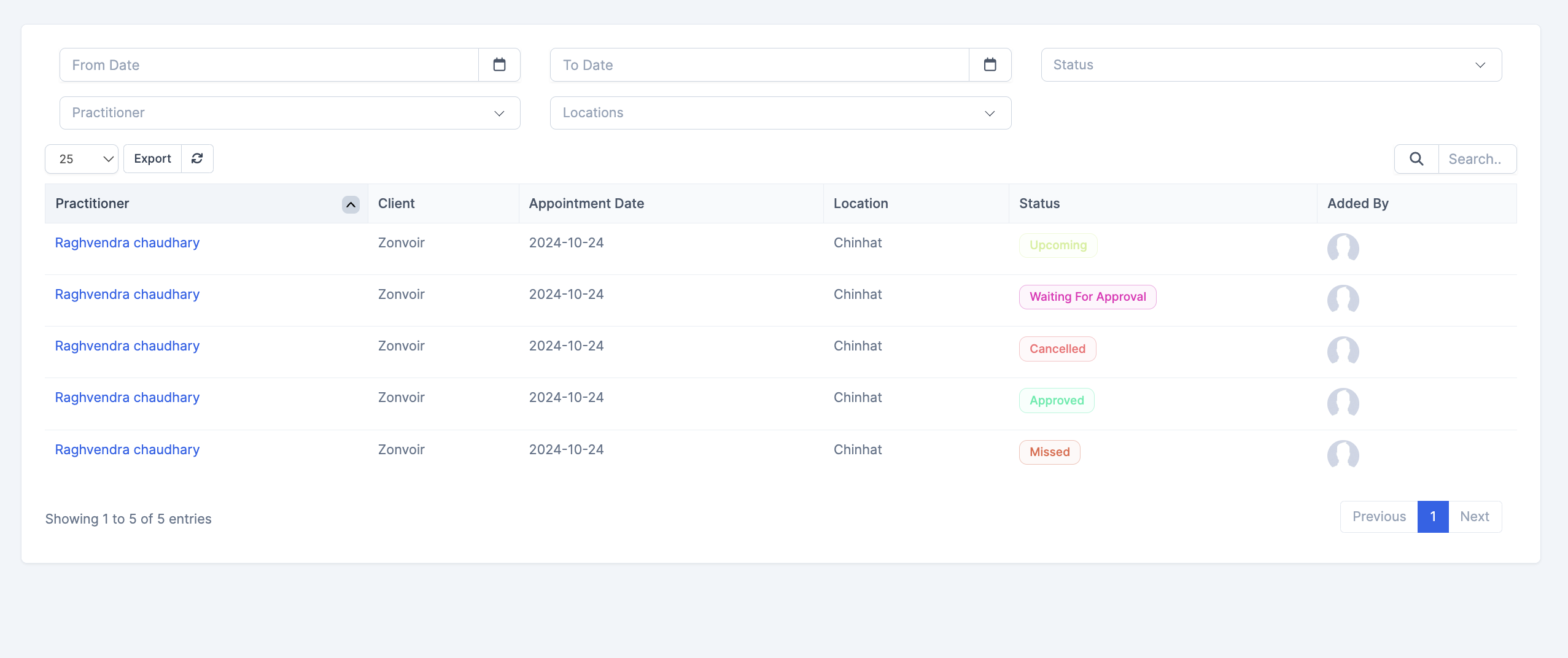Image resolution: width=1568 pixels, height=658 pixels.
Task: Click the Export button
Action: coord(152,158)
